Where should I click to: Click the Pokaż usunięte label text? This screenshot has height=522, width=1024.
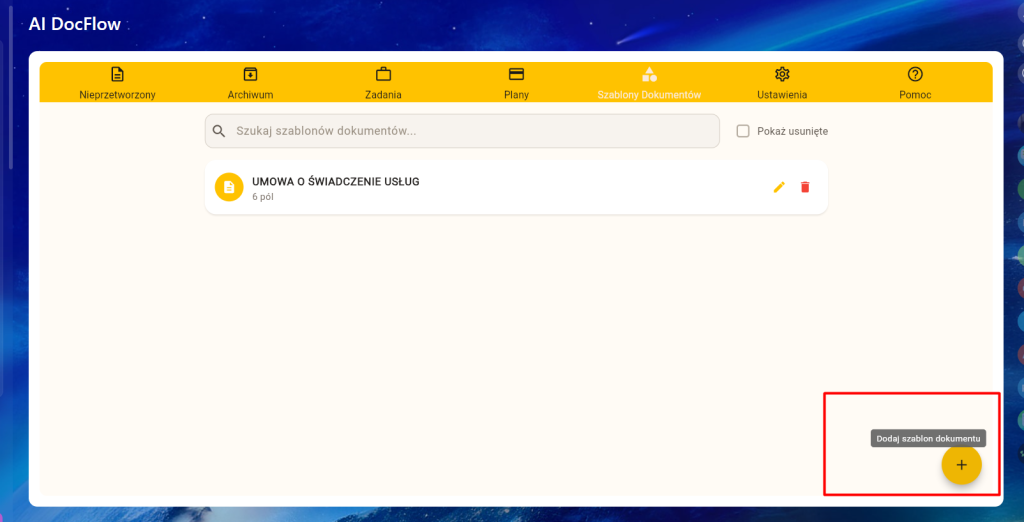click(793, 131)
